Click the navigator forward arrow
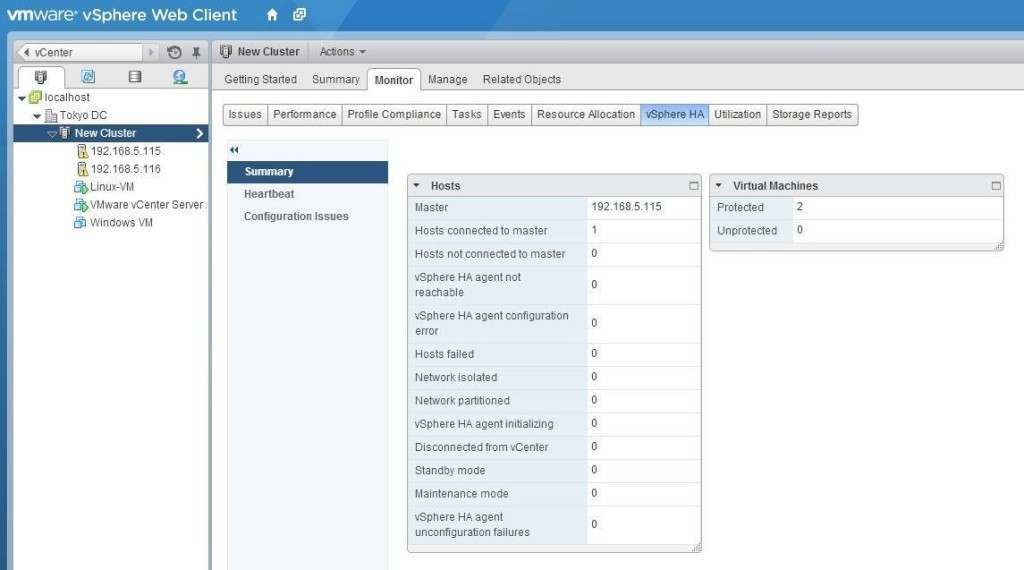 151,52
